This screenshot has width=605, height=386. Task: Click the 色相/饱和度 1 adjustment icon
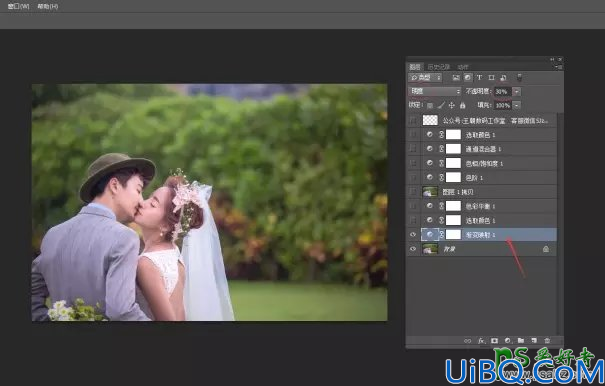[x=429, y=163]
